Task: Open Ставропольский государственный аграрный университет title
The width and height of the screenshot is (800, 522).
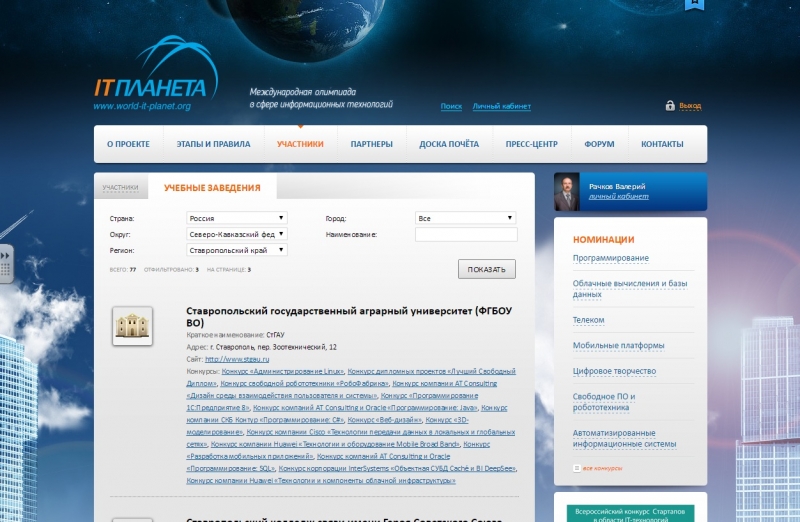Action: pos(349,316)
